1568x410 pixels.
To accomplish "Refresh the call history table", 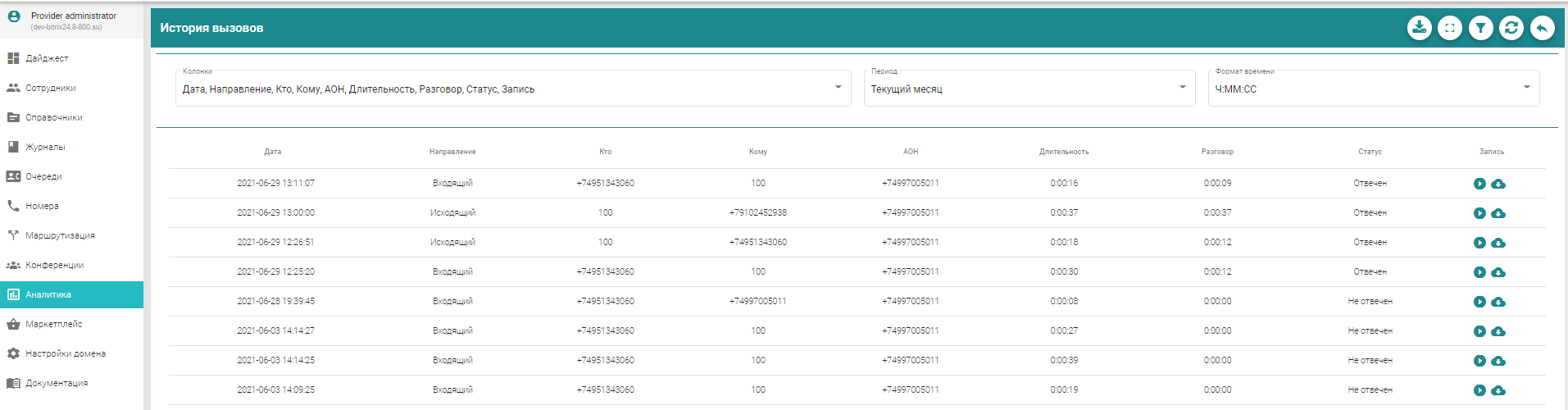I will tap(1511, 28).
